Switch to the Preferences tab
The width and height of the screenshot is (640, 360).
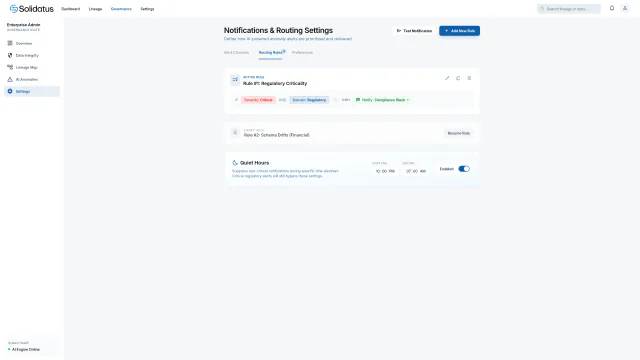[x=302, y=53]
